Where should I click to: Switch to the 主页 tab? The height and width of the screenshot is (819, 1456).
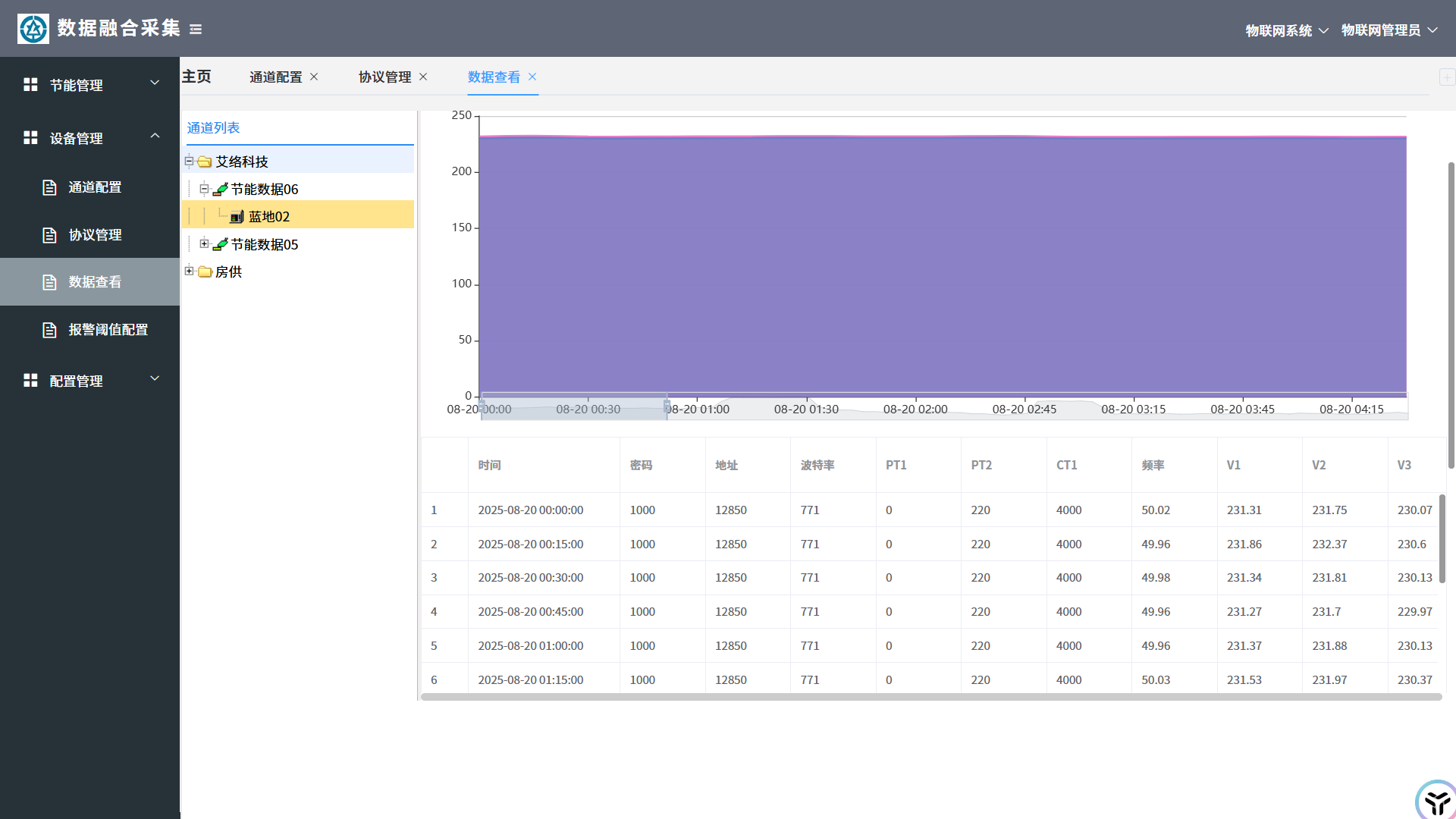coord(196,77)
